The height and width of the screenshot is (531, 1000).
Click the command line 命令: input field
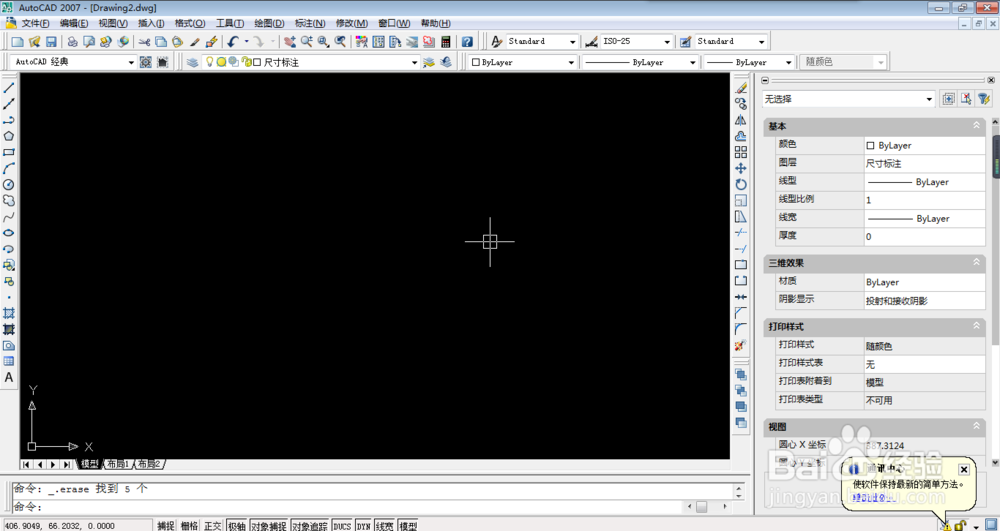[349, 507]
